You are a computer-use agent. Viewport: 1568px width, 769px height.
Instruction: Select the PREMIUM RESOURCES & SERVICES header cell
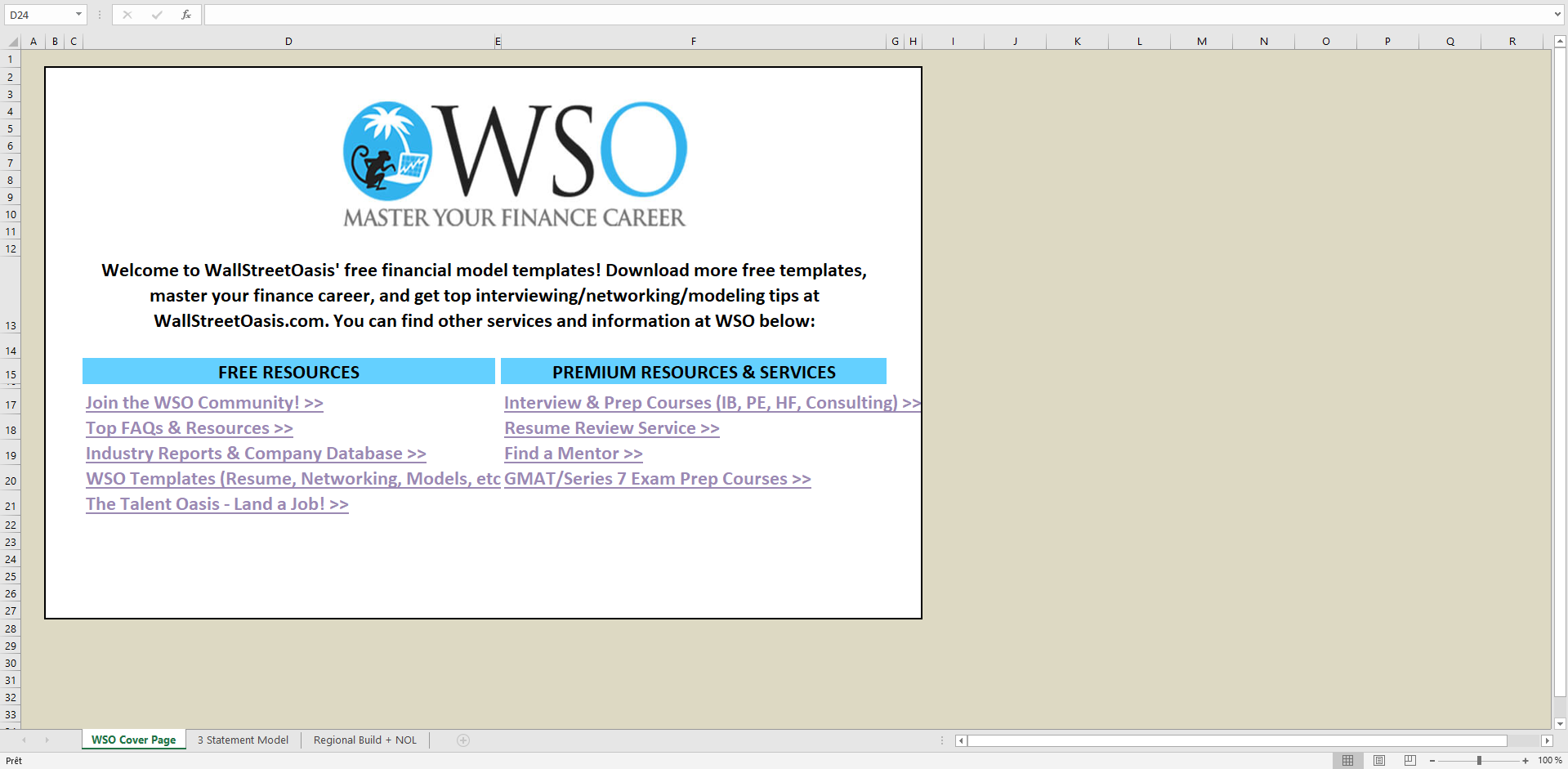pyautogui.click(x=694, y=372)
